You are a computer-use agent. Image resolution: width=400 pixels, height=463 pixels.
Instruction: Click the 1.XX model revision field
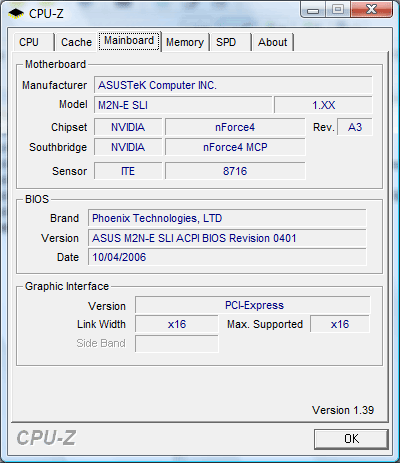coord(323,105)
